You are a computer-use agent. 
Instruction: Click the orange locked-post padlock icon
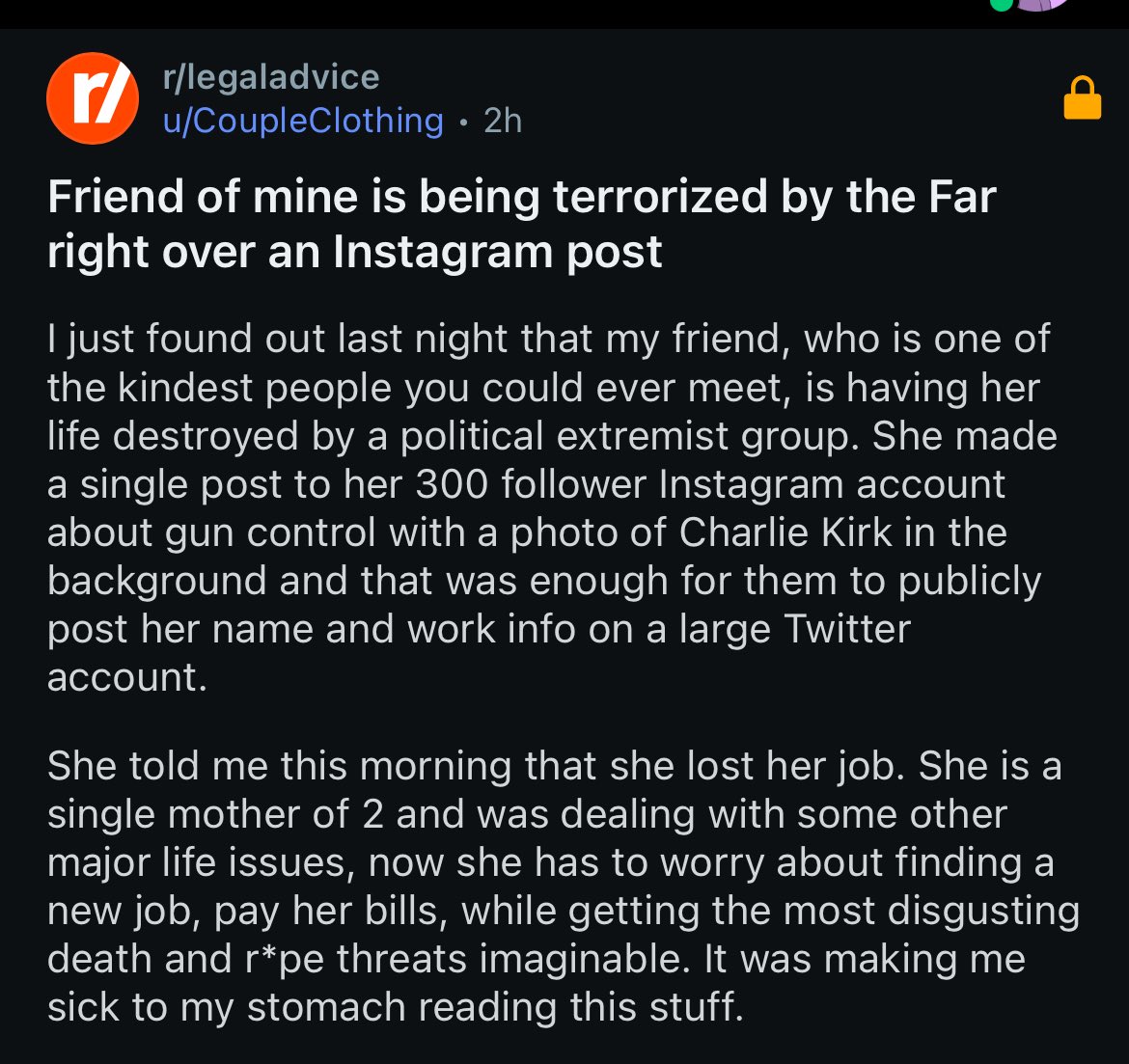(1082, 97)
